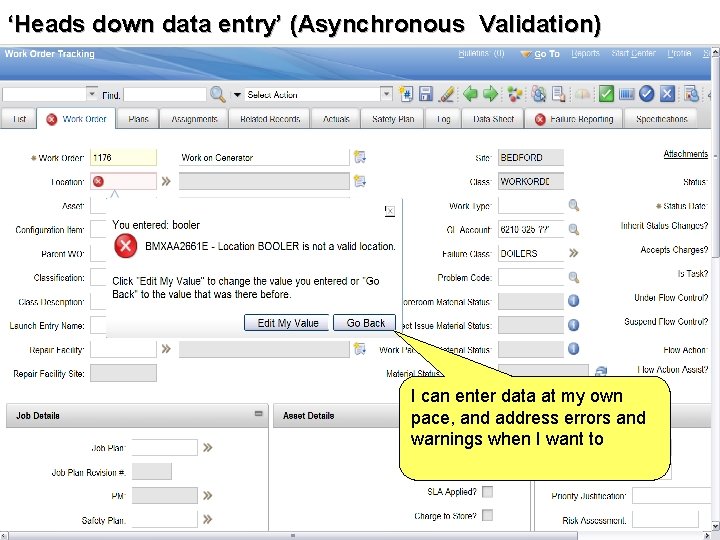This screenshot has width=720, height=540.
Task: Click the blue square X toolbar icon
Action: pos(667,94)
